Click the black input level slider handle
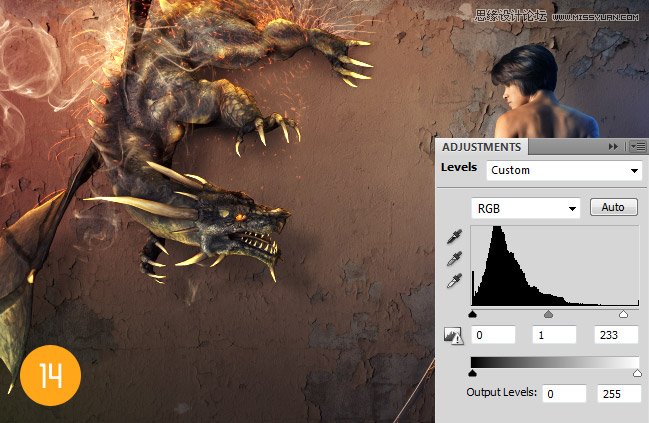This screenshot has height=423, width=649. point(472,314)
